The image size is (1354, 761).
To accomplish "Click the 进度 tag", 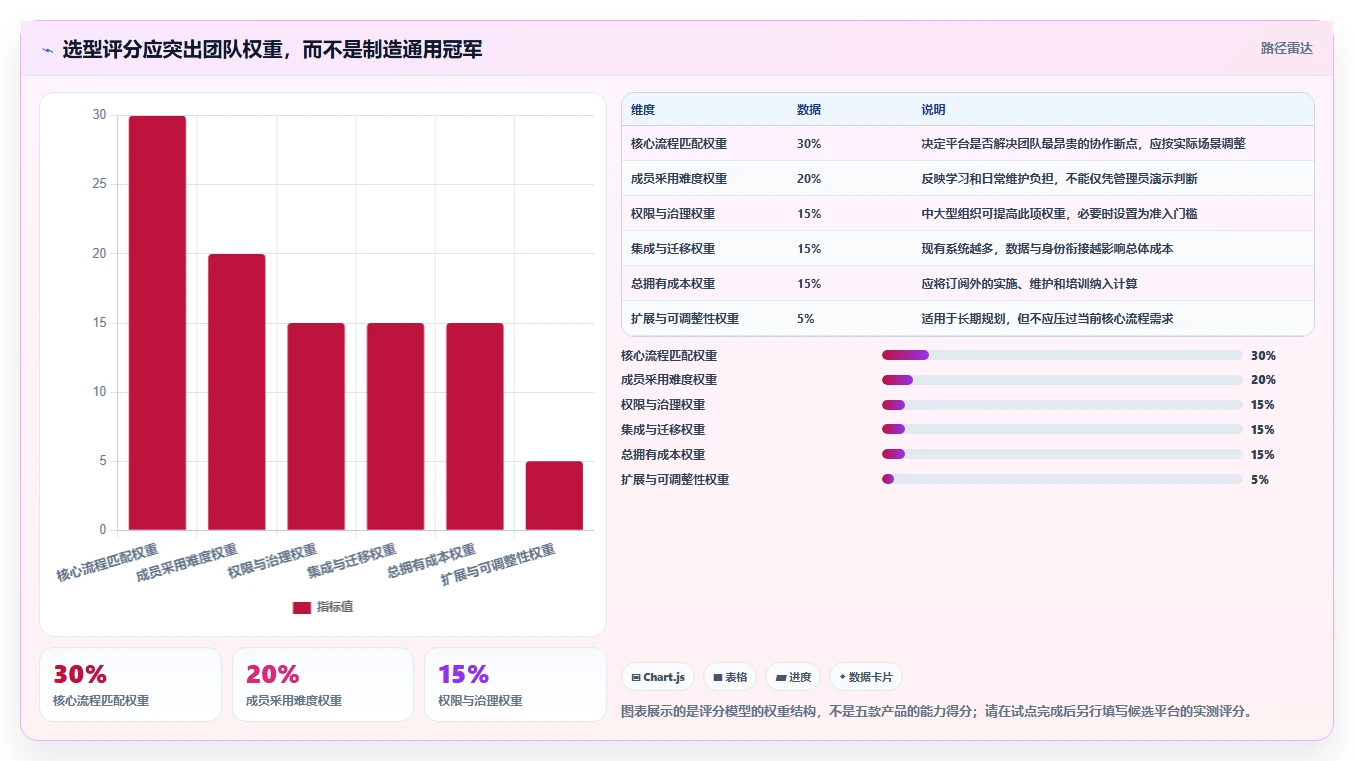I will tap(793, 677).
